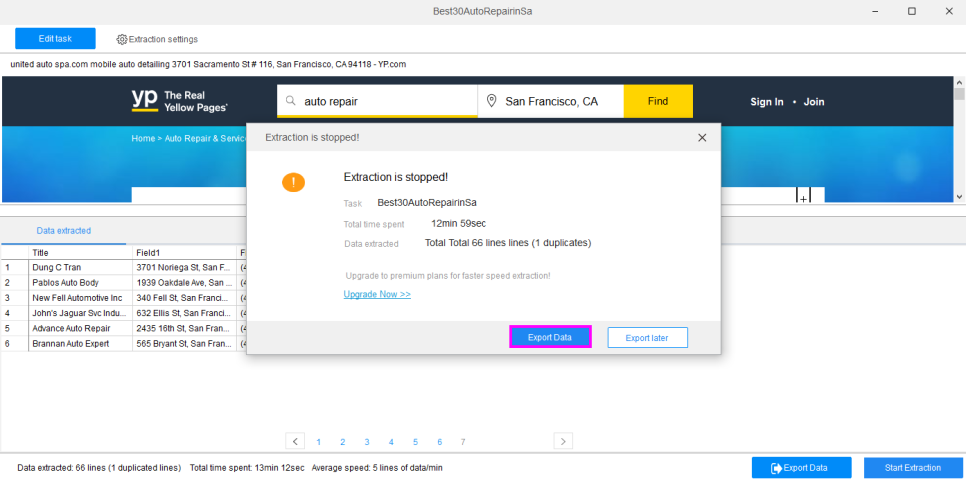Open data page 5
The width and height of the screenshot is (966, 479).
coord(415,442)
